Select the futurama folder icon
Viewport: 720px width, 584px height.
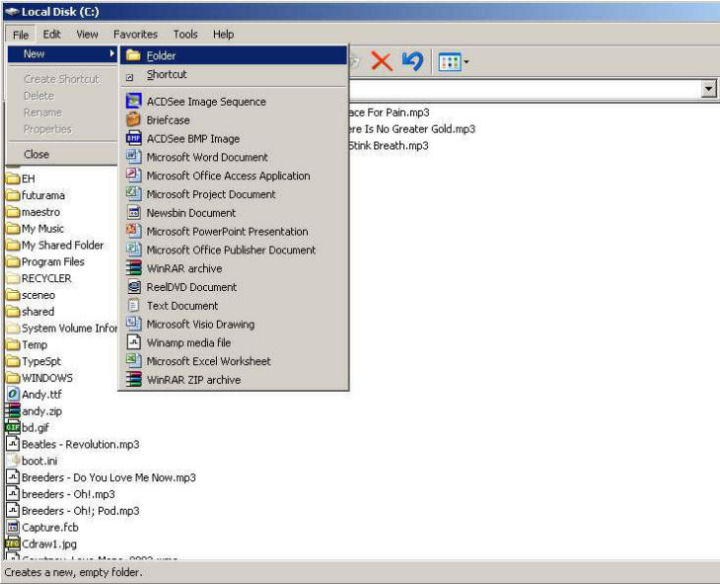13,196
